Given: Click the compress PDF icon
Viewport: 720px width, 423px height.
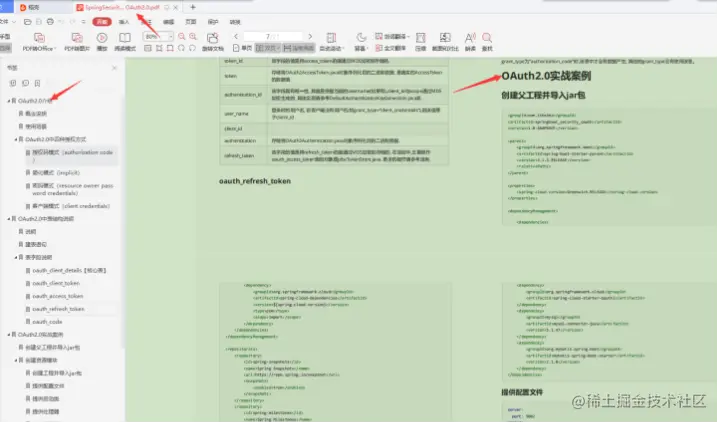Looking at the screenshot, I should pyautogui.click(x=421, y=38).
